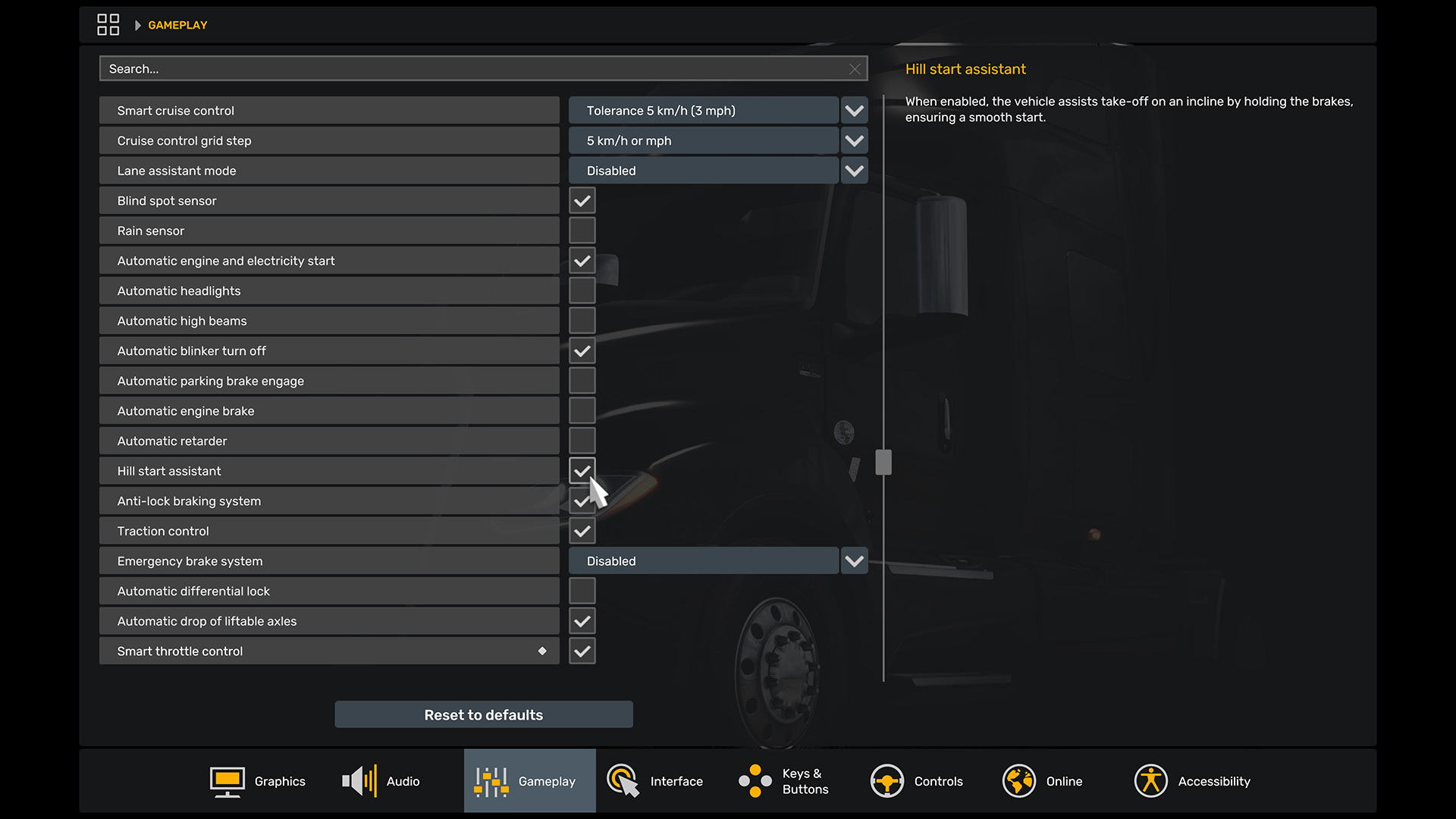Image resolution: width=1456 pixels, height=819 pixels.
Task: Click the settings list scrollbar handle
Action: (x=883, y=462)
